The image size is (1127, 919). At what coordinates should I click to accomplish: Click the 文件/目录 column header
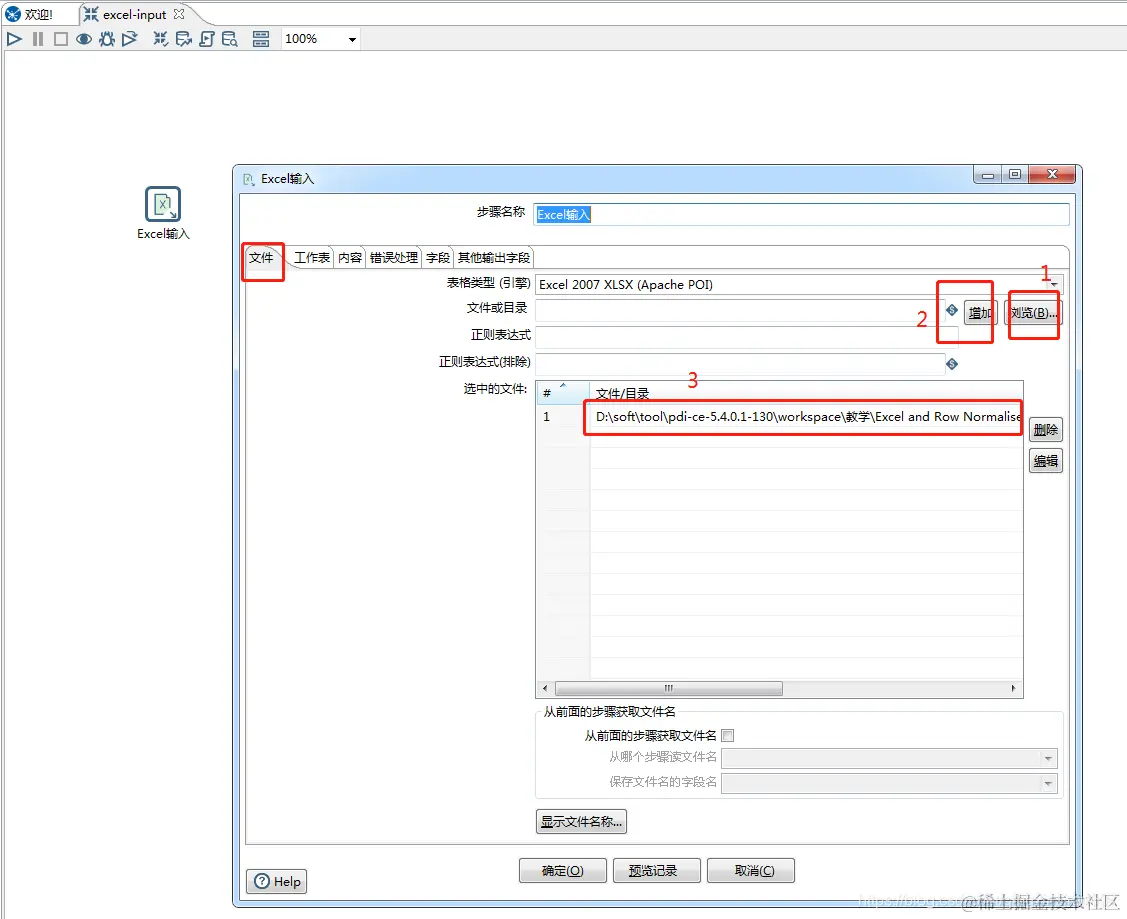(x=806, y=393)
